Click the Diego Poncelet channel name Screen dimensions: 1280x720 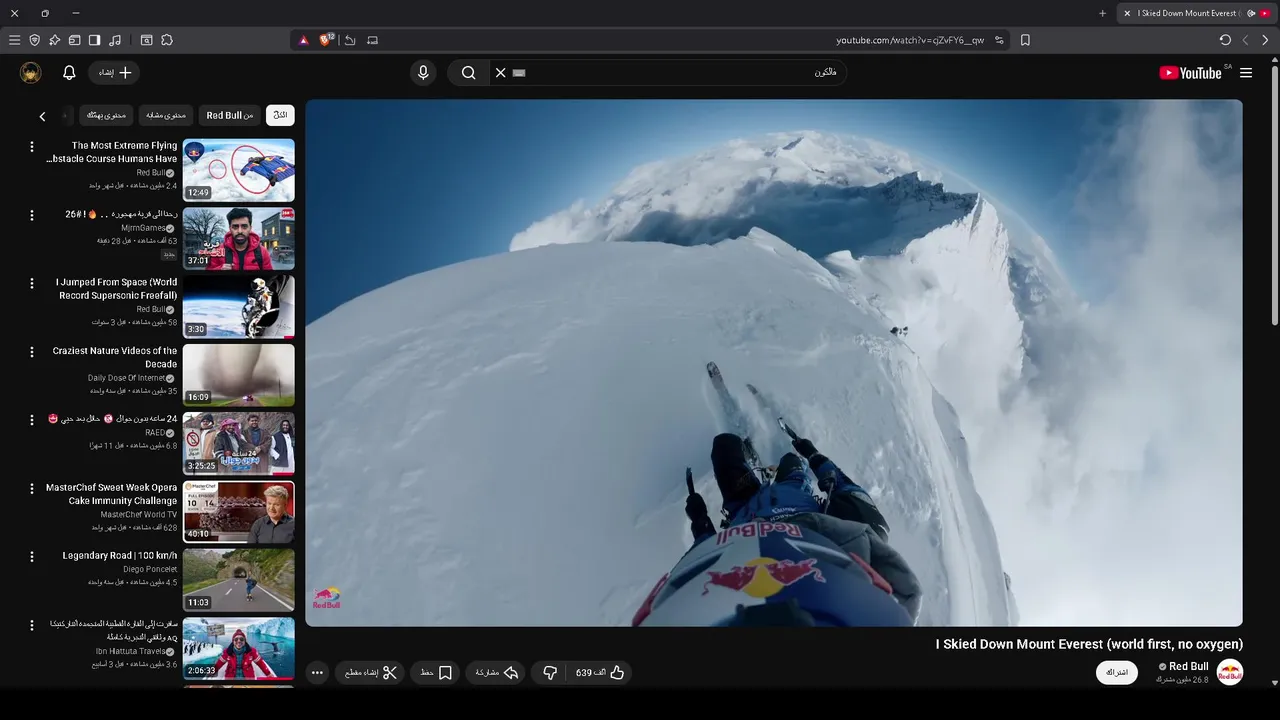click(150, 569)
